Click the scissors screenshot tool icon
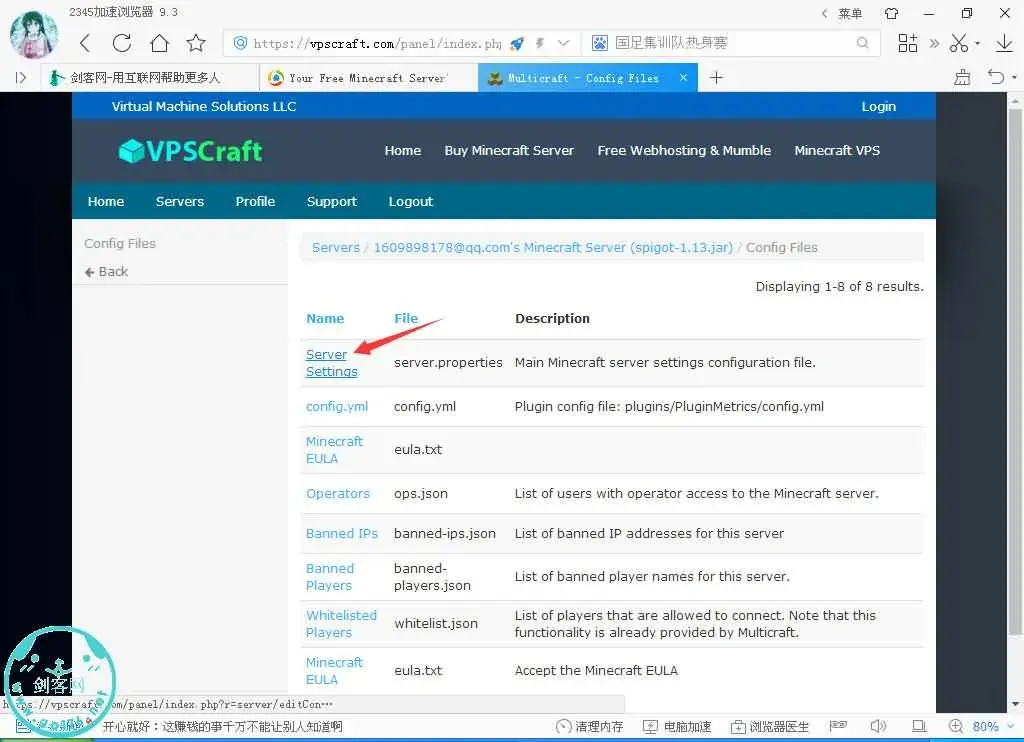This screenshot has height=742, width=1024. tap(959, 43)
